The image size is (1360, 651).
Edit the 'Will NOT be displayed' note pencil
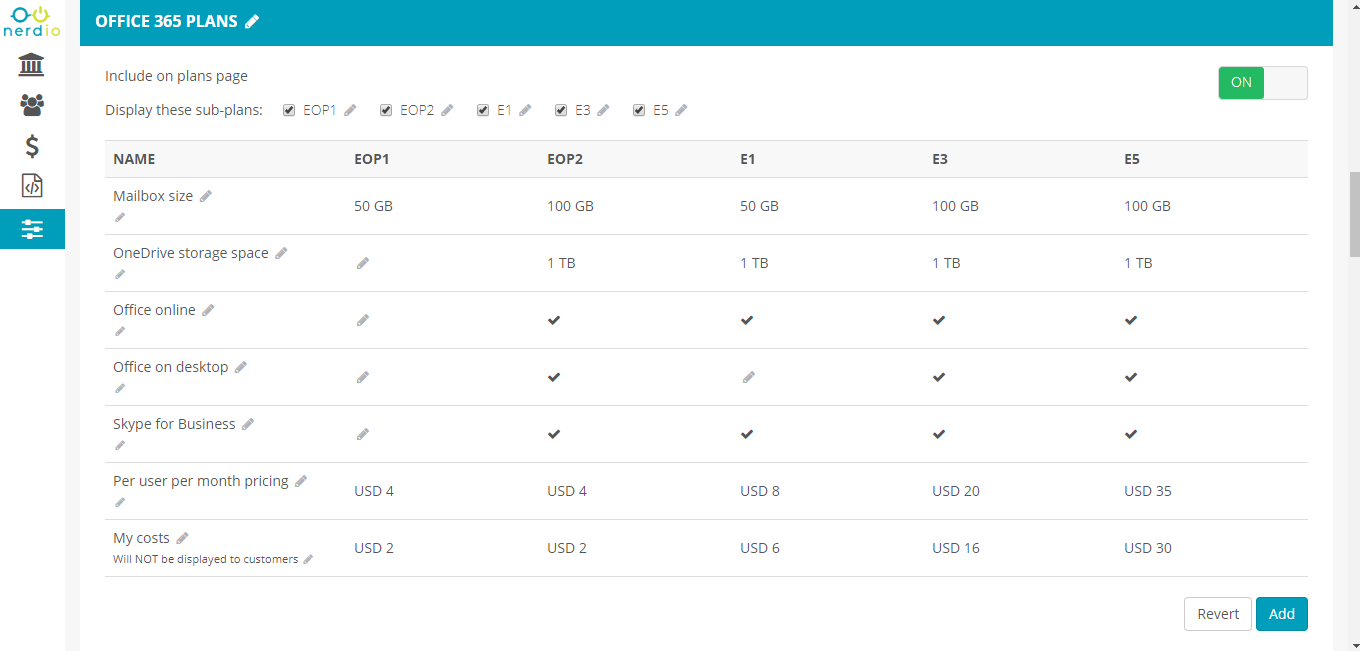(308, 560)
